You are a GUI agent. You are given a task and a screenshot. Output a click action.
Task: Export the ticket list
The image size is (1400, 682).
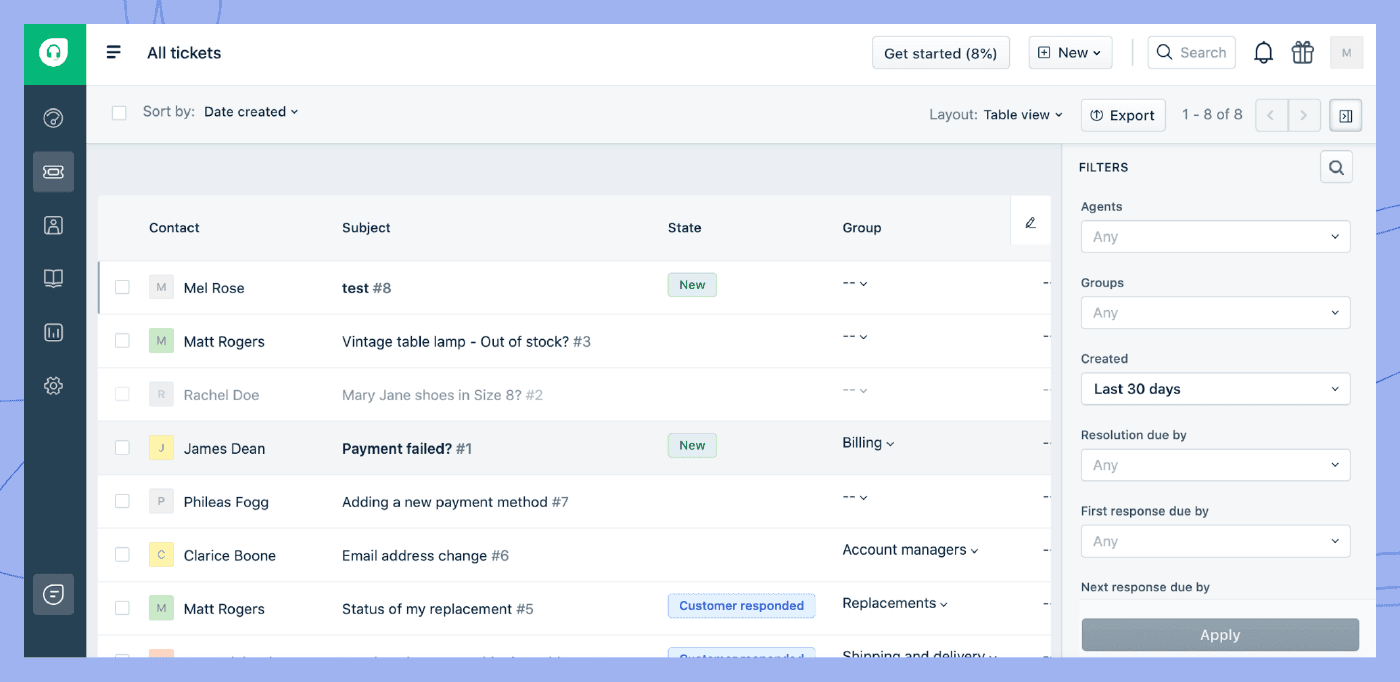1123,115
